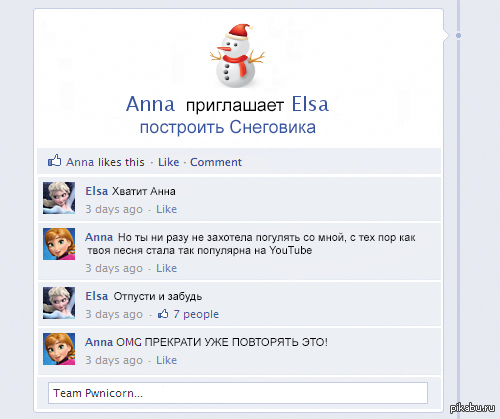Screen dimensions: 500x419
Task: Show the "7 people" who liked Elsa's comment
Action: coord(196,314)
